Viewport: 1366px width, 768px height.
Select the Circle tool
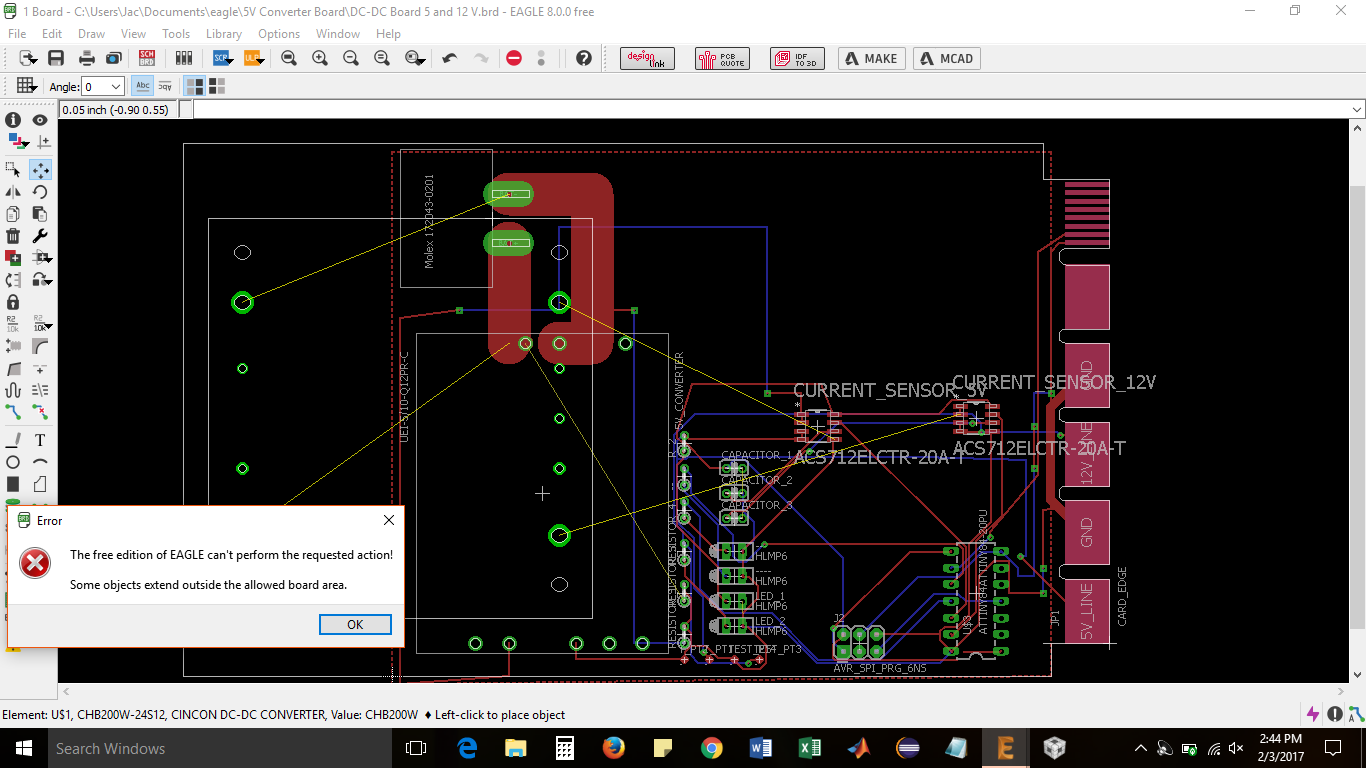point(13,462)
